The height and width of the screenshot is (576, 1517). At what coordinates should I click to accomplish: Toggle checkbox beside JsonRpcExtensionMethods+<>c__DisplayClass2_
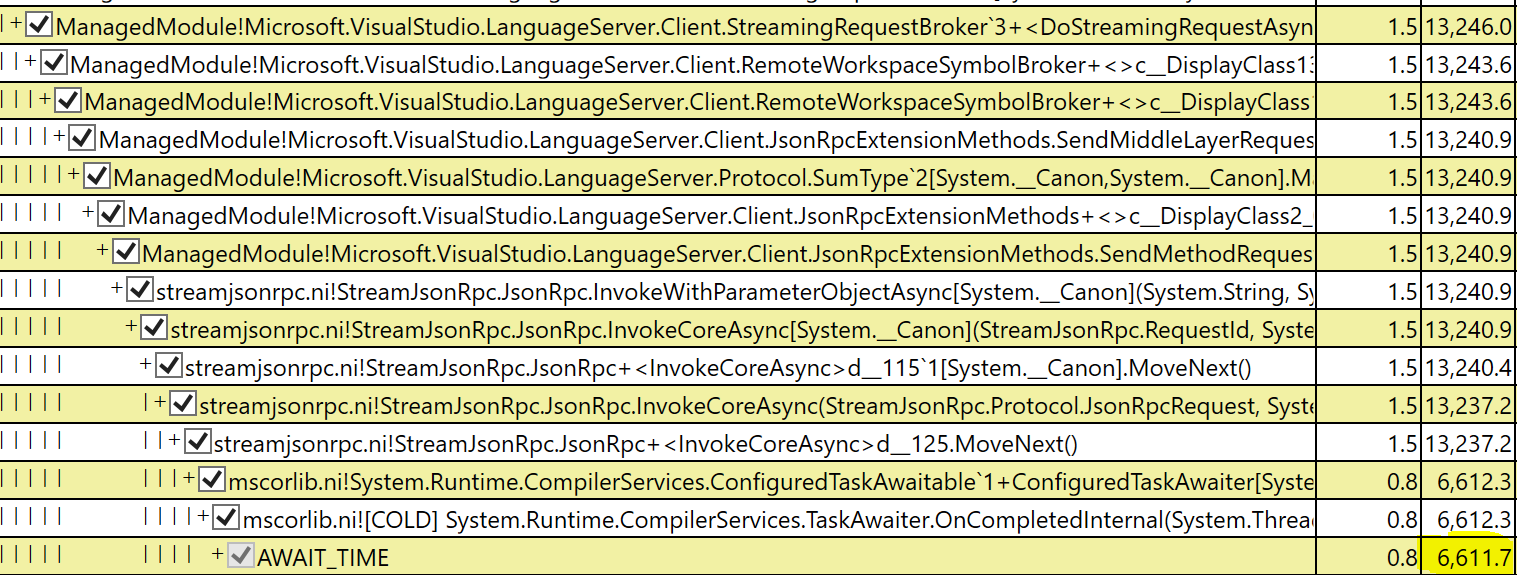coord(112,215)
